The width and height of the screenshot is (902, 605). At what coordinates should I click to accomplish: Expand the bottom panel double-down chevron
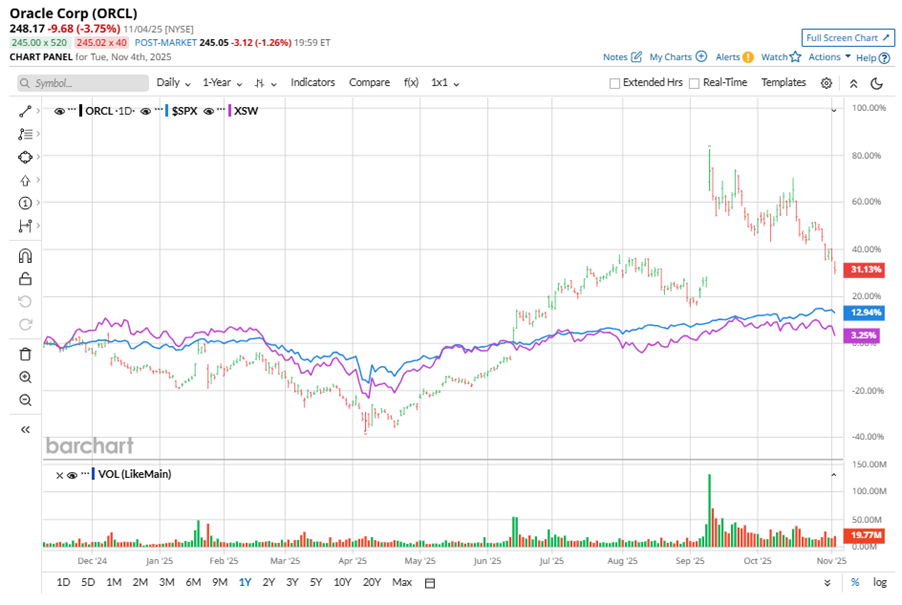click(x=827, y=583)
